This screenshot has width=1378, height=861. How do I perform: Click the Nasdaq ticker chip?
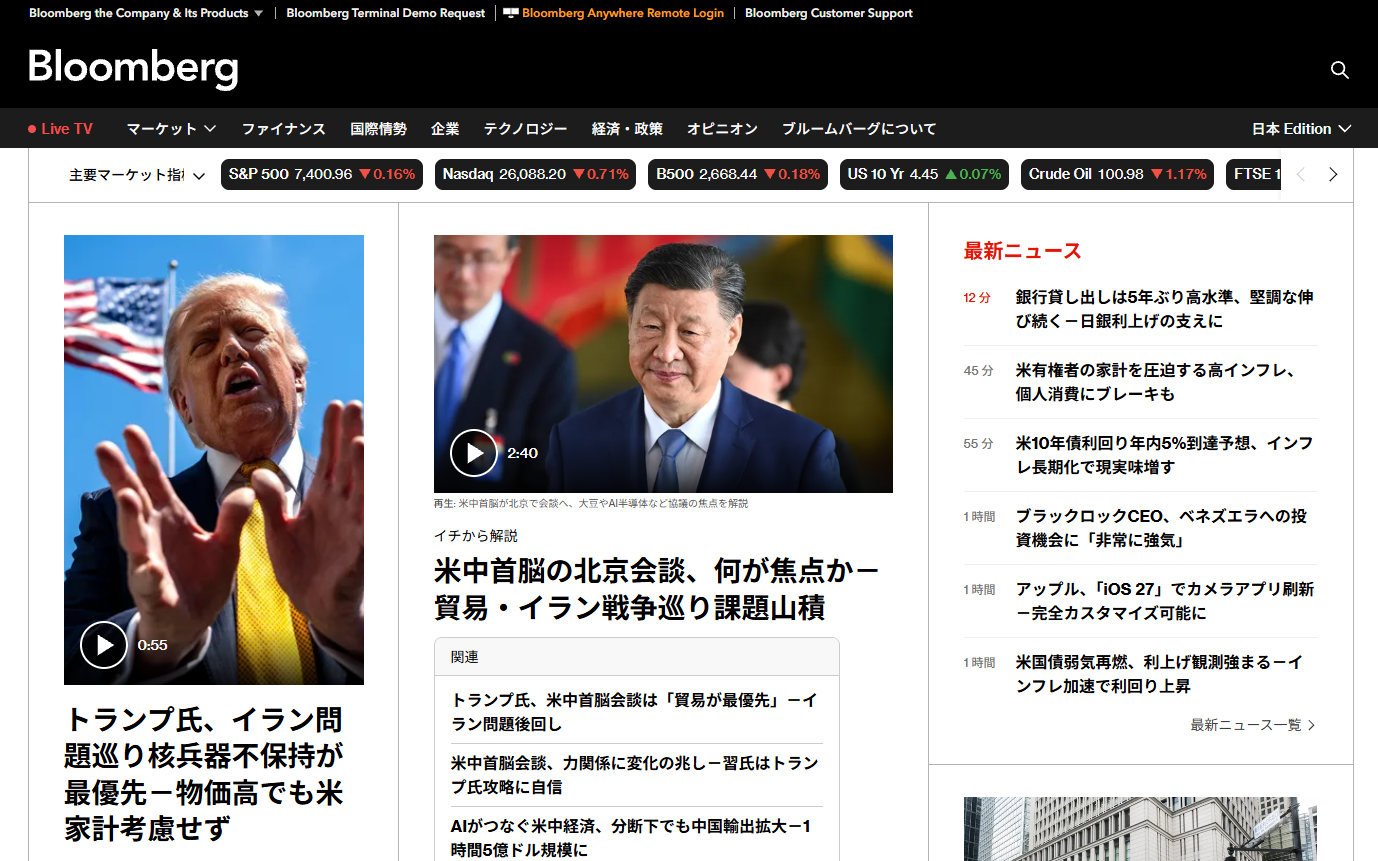click(x=535, y=174)
